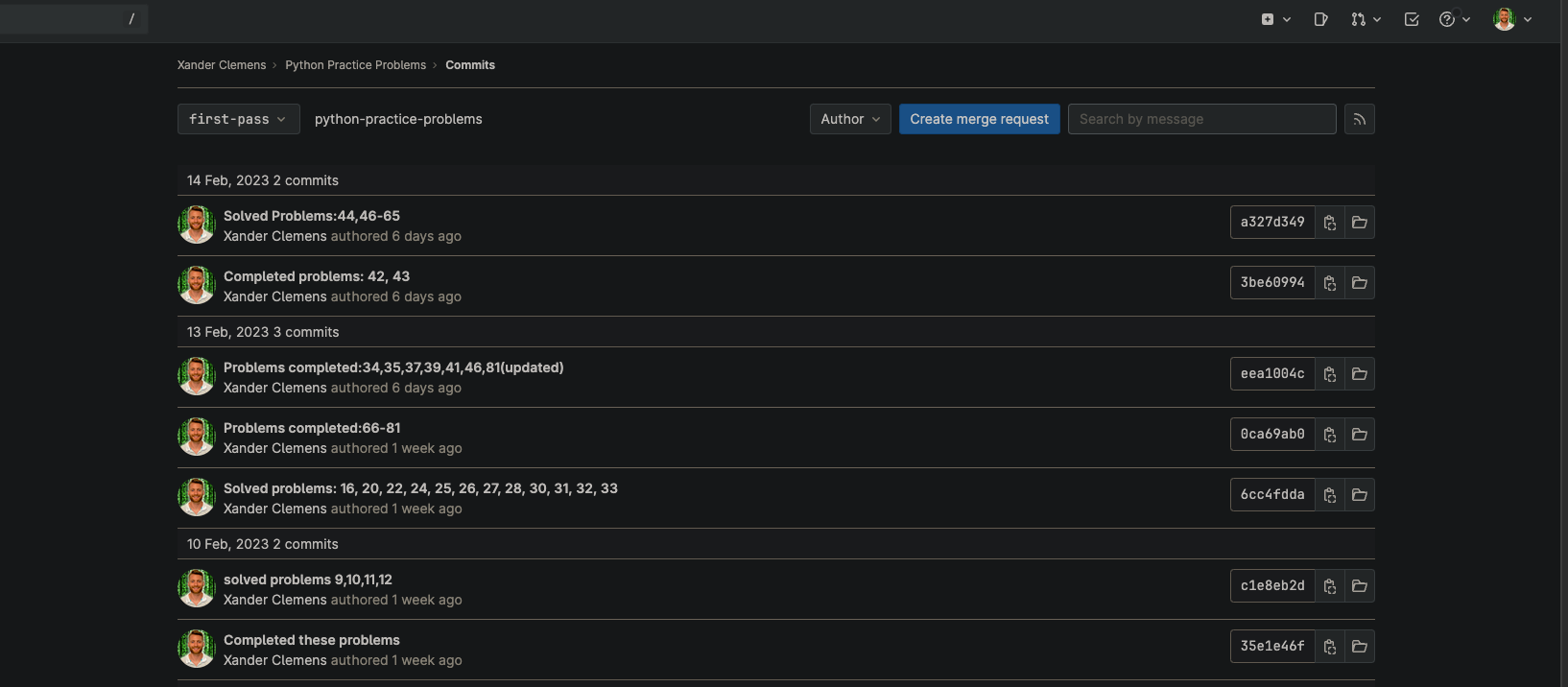Browse files at commit a327d349
The image size is (1568, 687).
(1360, 223)
